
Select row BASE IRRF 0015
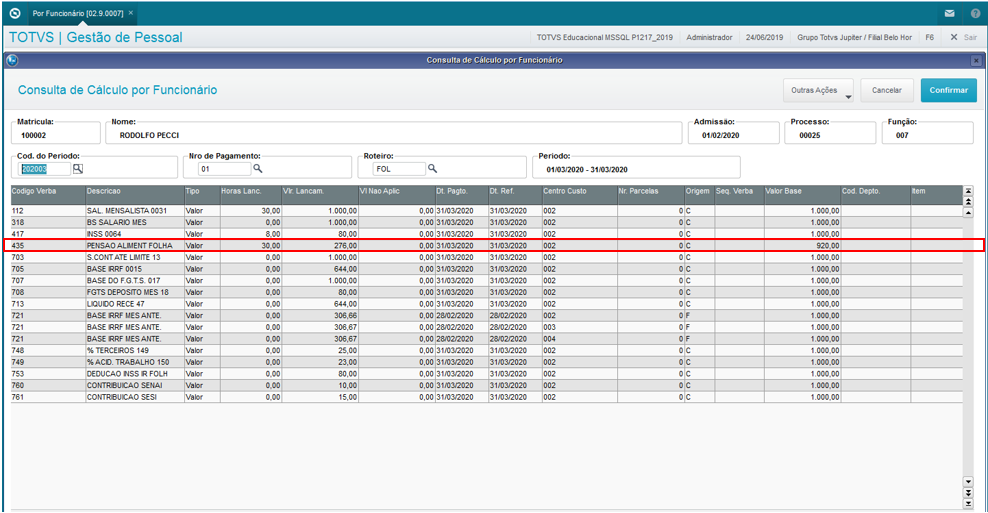coord(486,269)
